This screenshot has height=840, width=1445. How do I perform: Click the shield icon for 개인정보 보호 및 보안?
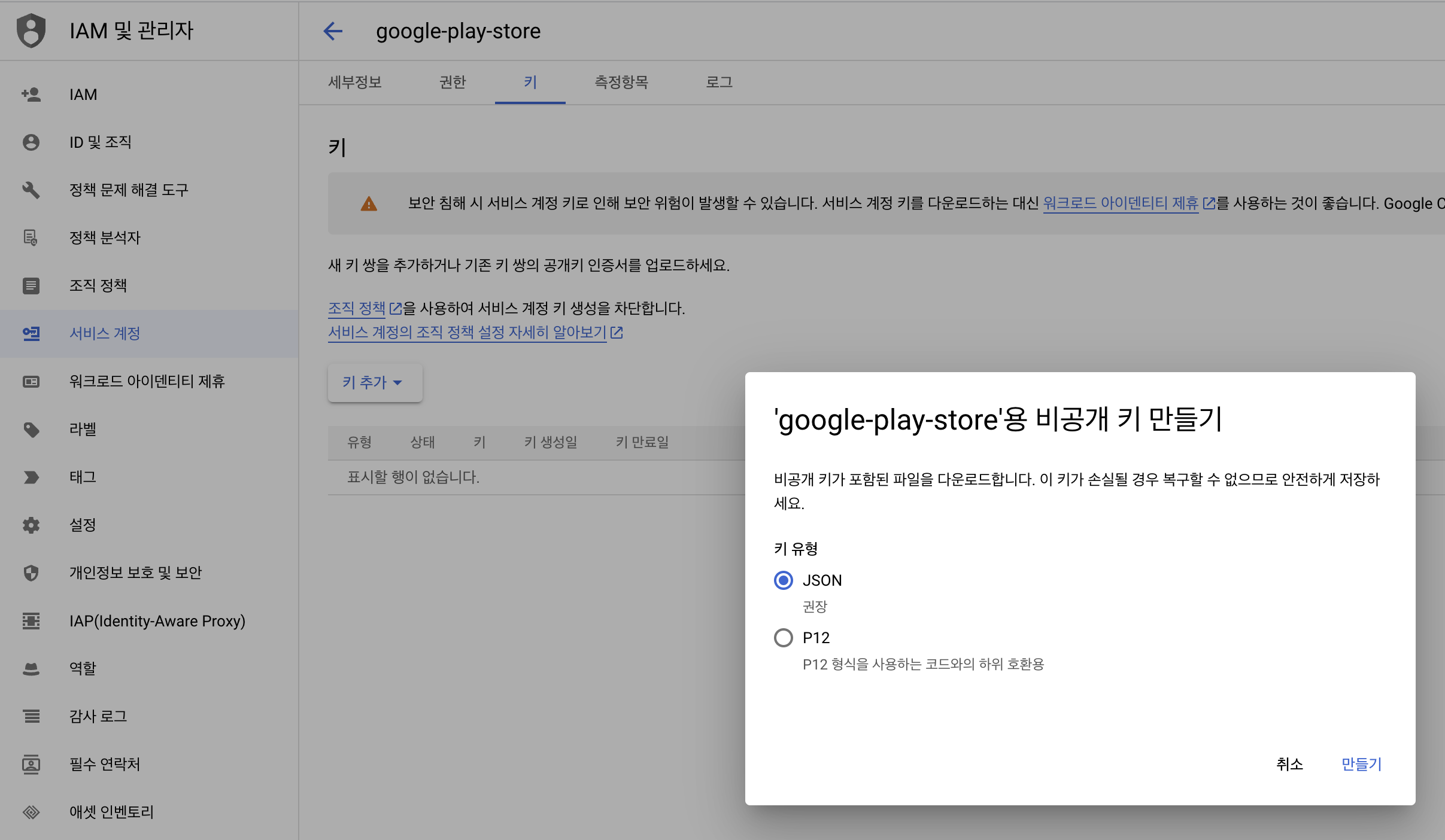(x=31, y=573)
